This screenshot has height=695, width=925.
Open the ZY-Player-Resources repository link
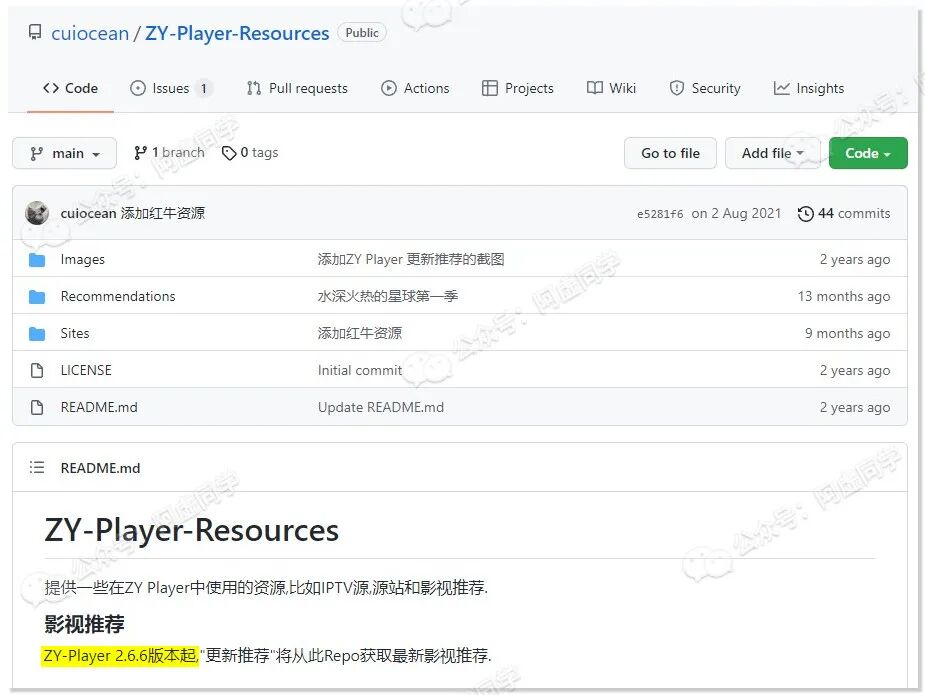(x=237, y=33)
